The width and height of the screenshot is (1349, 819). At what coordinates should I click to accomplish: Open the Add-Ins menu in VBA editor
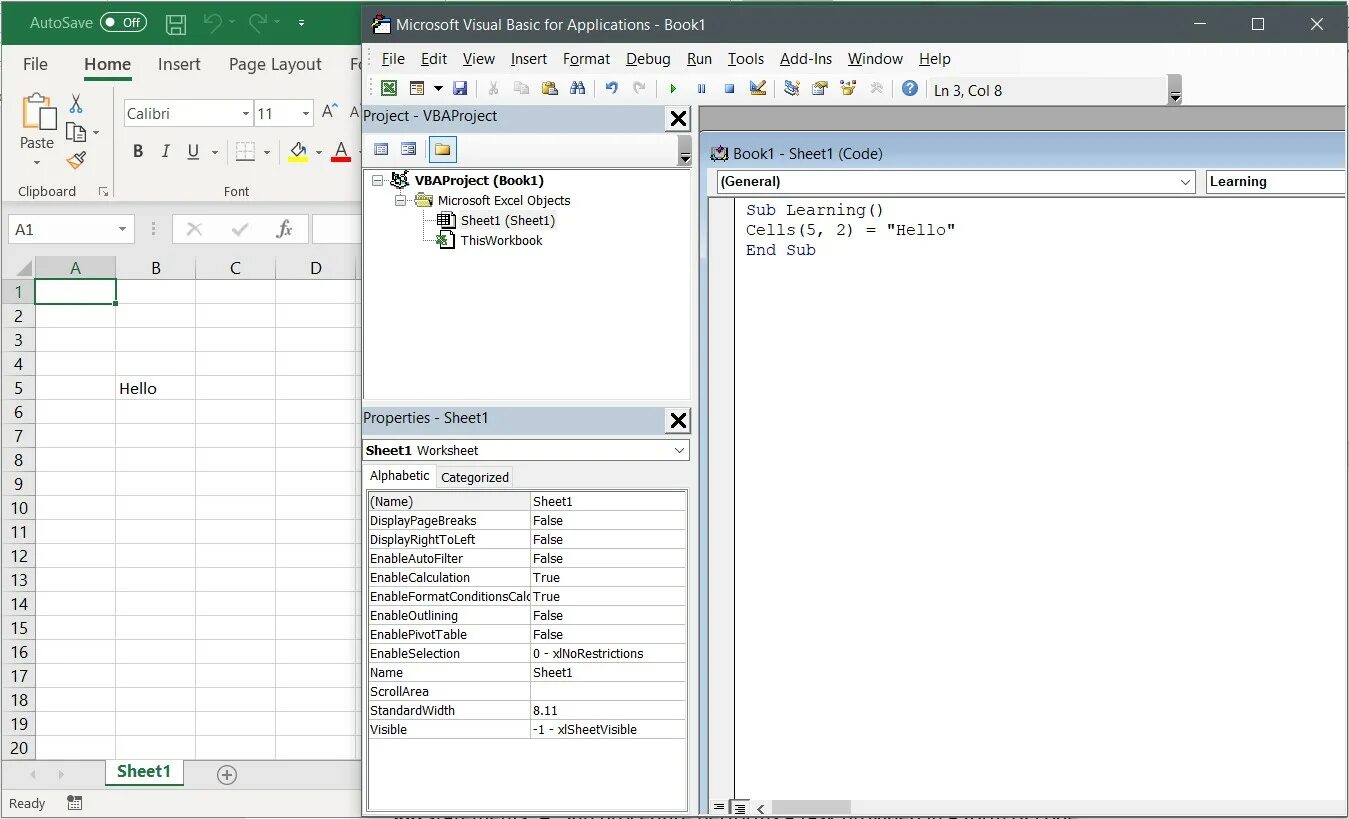806,59
